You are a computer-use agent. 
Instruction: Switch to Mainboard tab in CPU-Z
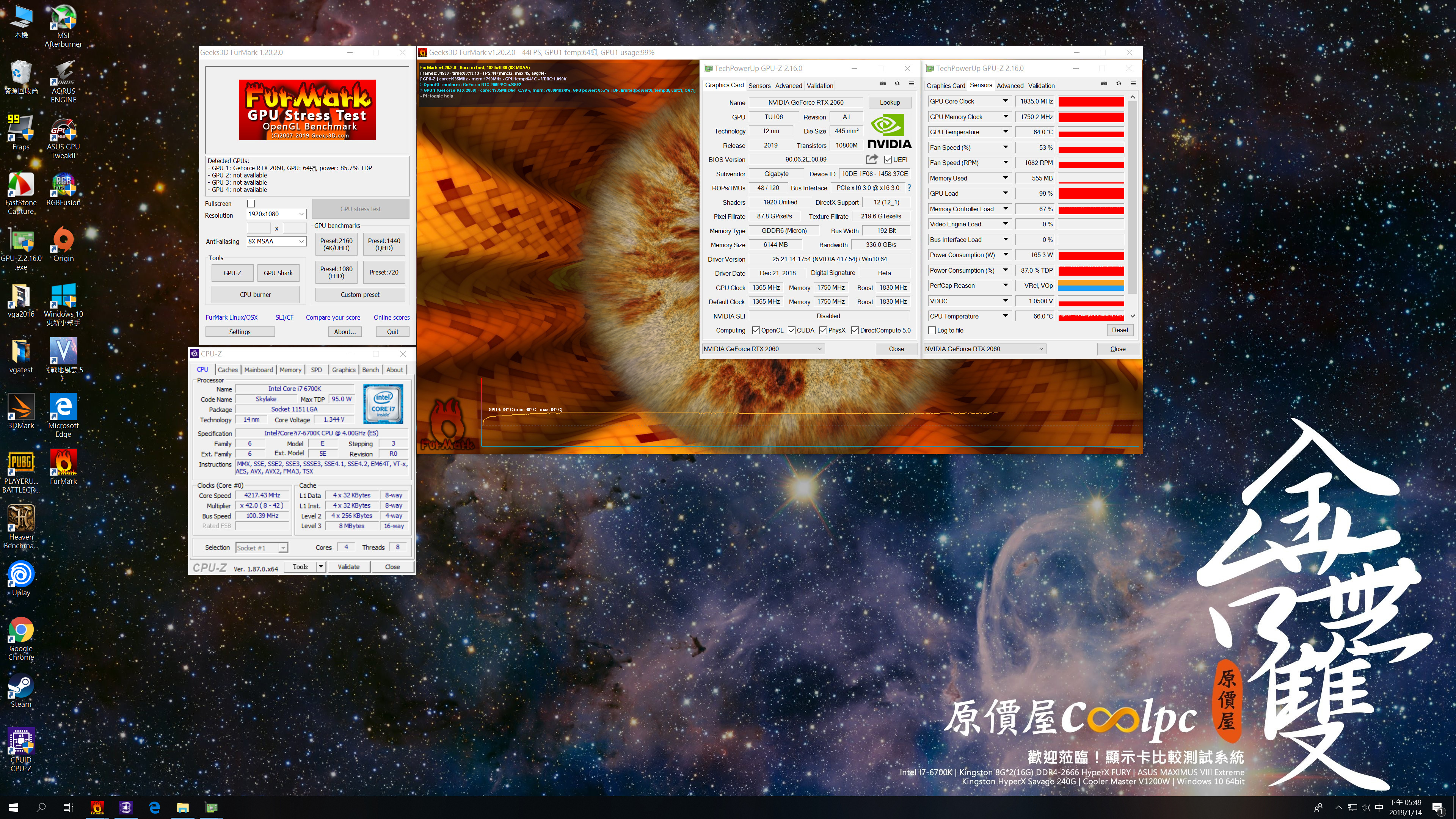click(x=258, y=370)
